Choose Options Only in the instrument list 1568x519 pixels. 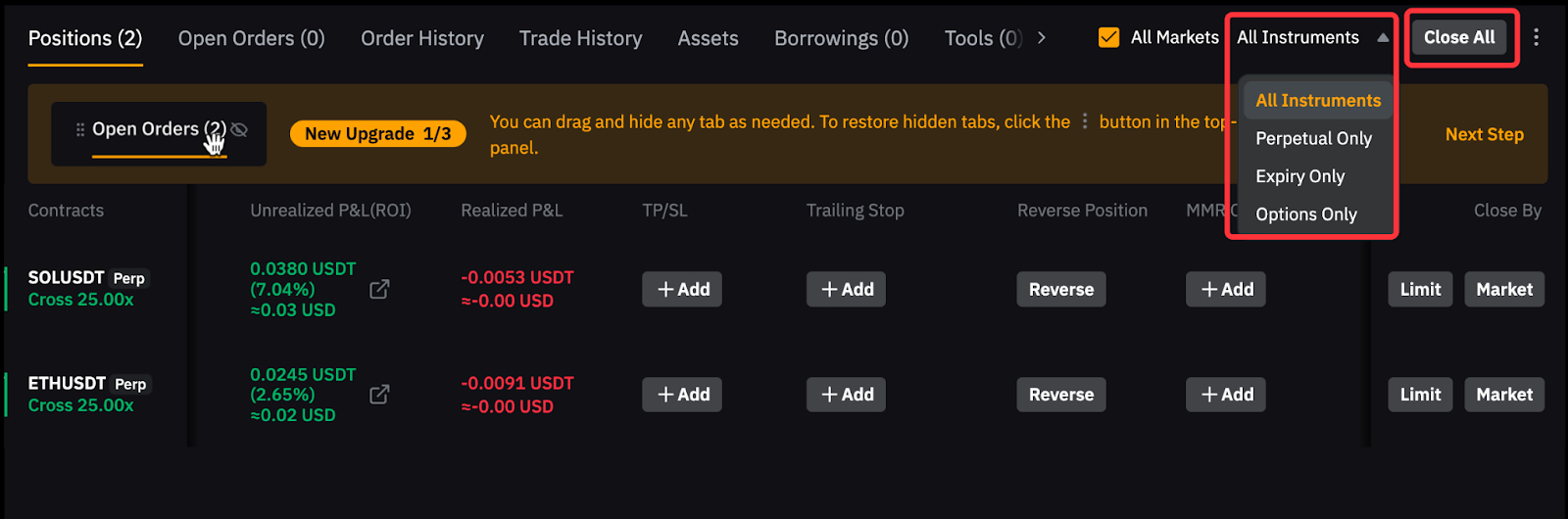pos(1306,214)
